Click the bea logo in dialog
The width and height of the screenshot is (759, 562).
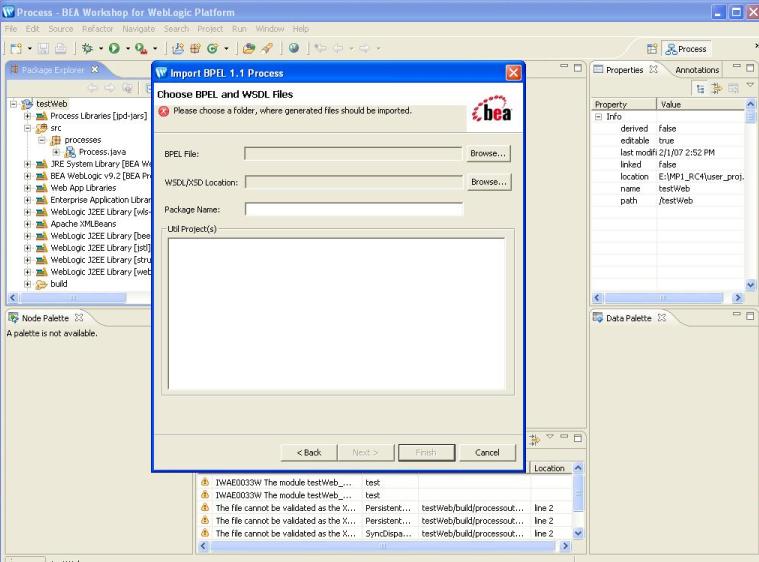(x=492, y=109)
